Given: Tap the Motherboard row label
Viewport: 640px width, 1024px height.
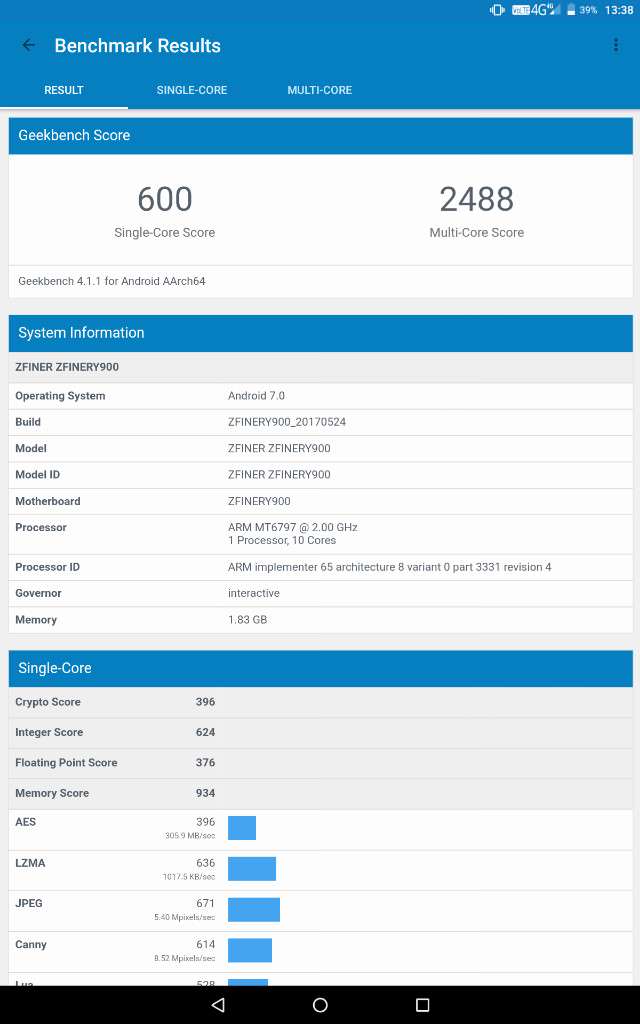Looking at the screenshot, I should pos(48,502).
